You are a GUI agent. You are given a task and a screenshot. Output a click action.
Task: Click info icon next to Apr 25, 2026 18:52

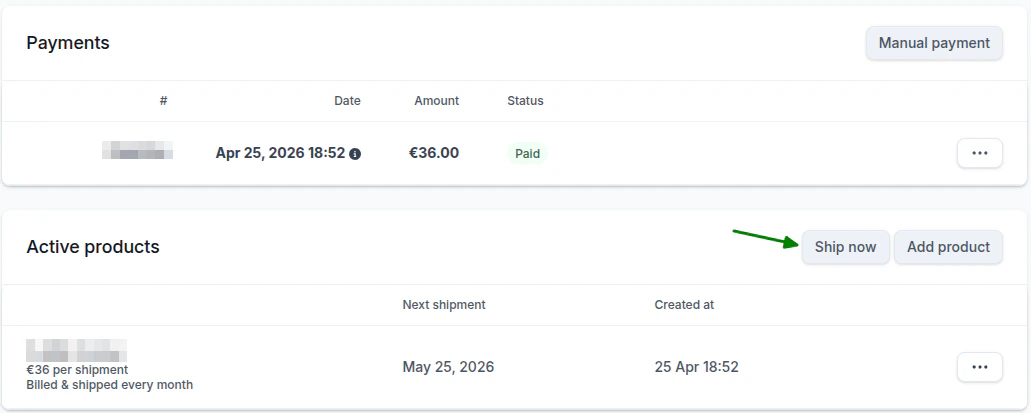[x=355, y=154]
